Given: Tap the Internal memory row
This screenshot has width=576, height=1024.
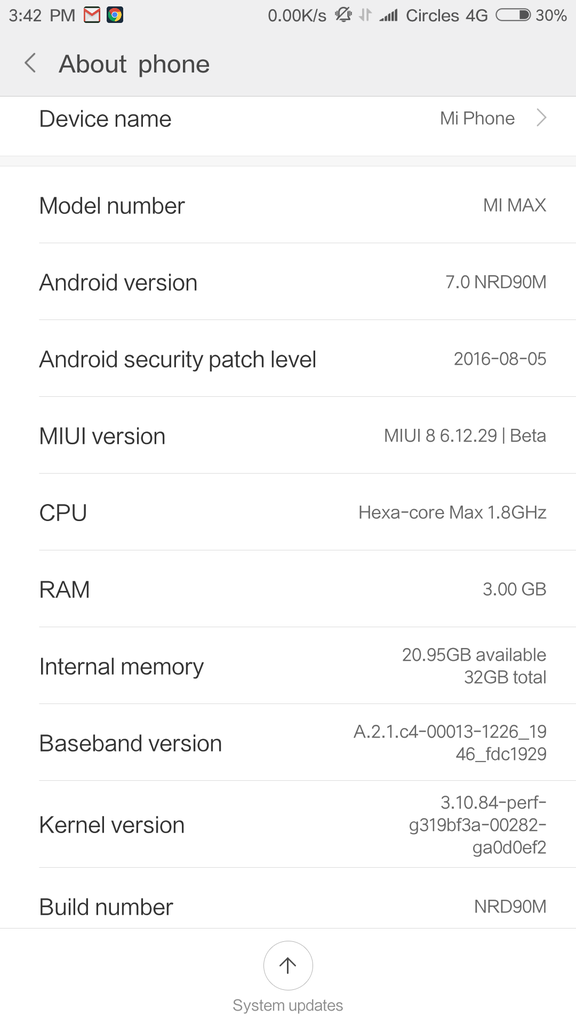Looking at the screenshot, I should (288, 666).
